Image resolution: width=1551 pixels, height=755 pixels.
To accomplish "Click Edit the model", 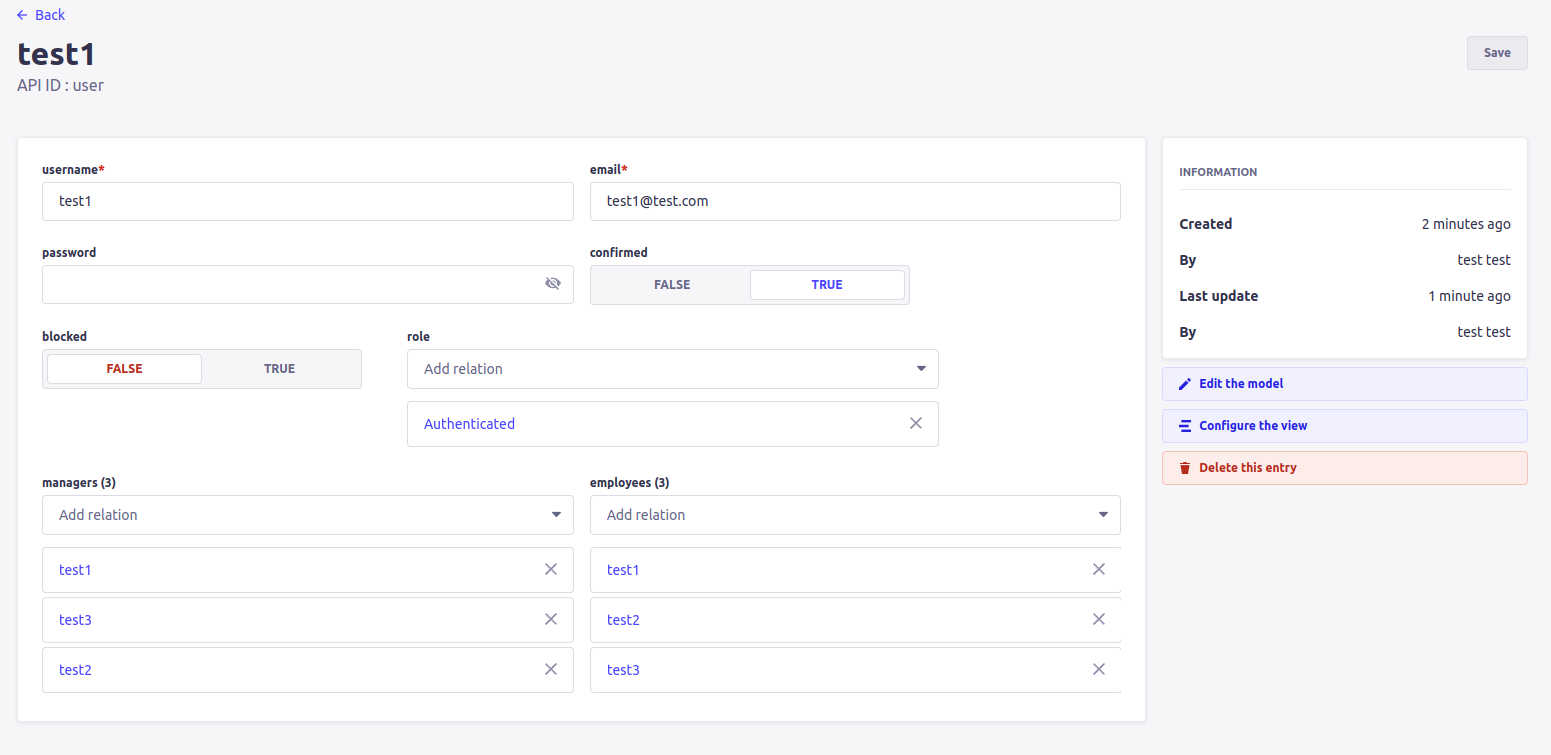I will pos(1240,383).
